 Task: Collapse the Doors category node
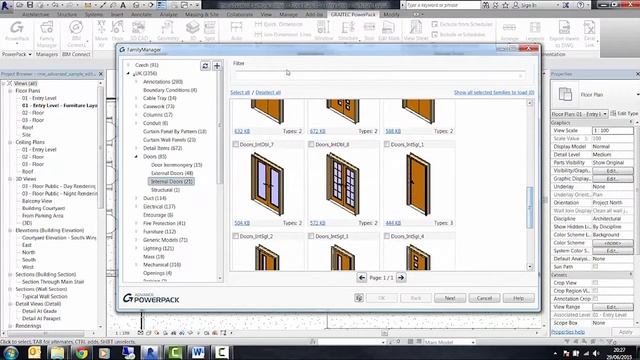[x=136, y=157]
